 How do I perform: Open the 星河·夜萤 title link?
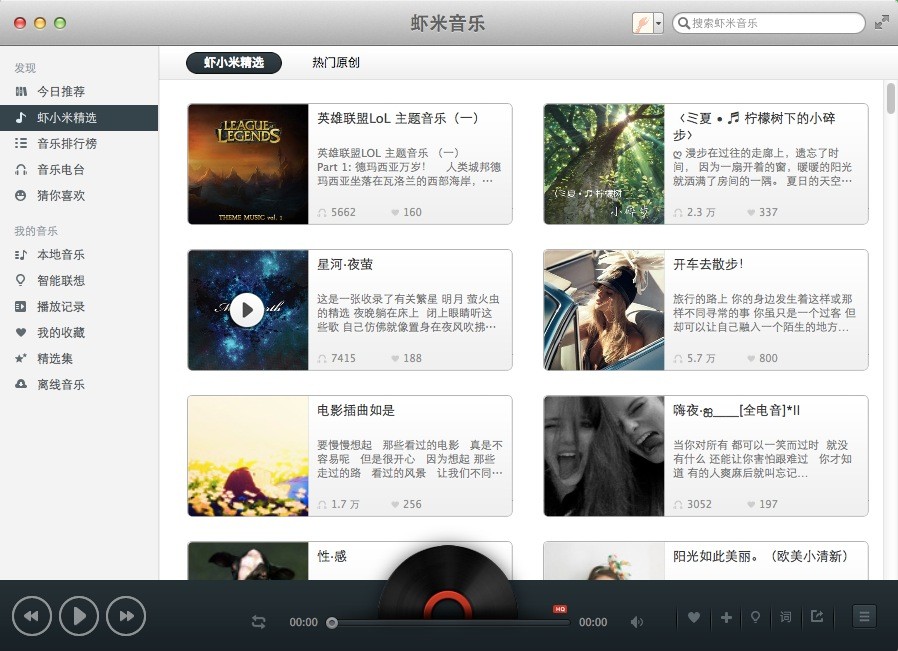[x=345, y=264]
